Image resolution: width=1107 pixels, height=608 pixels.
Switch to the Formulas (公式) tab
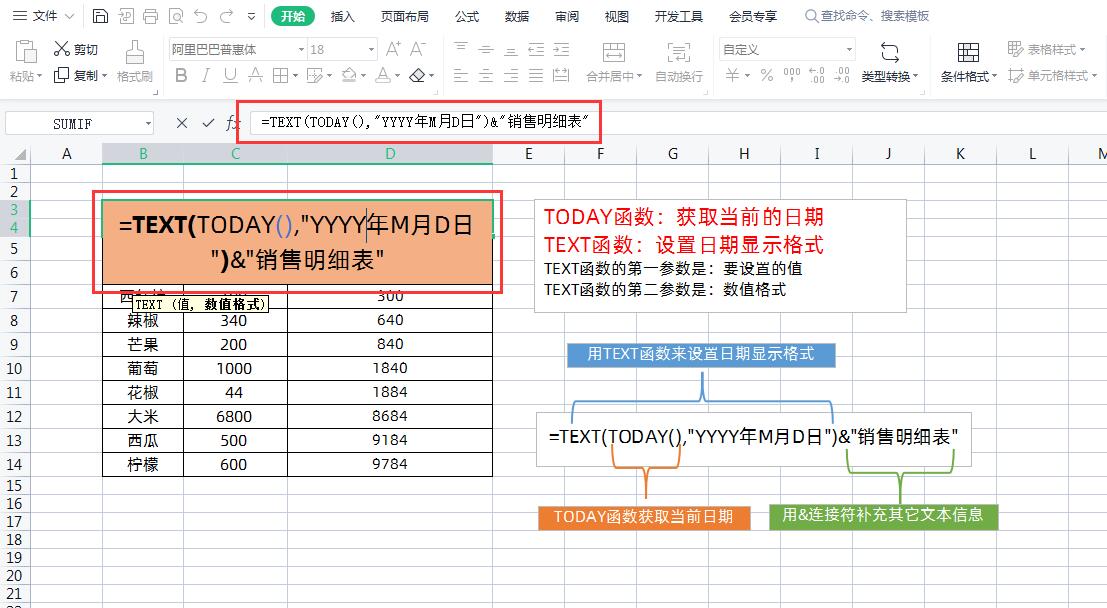tap(467, 16)
